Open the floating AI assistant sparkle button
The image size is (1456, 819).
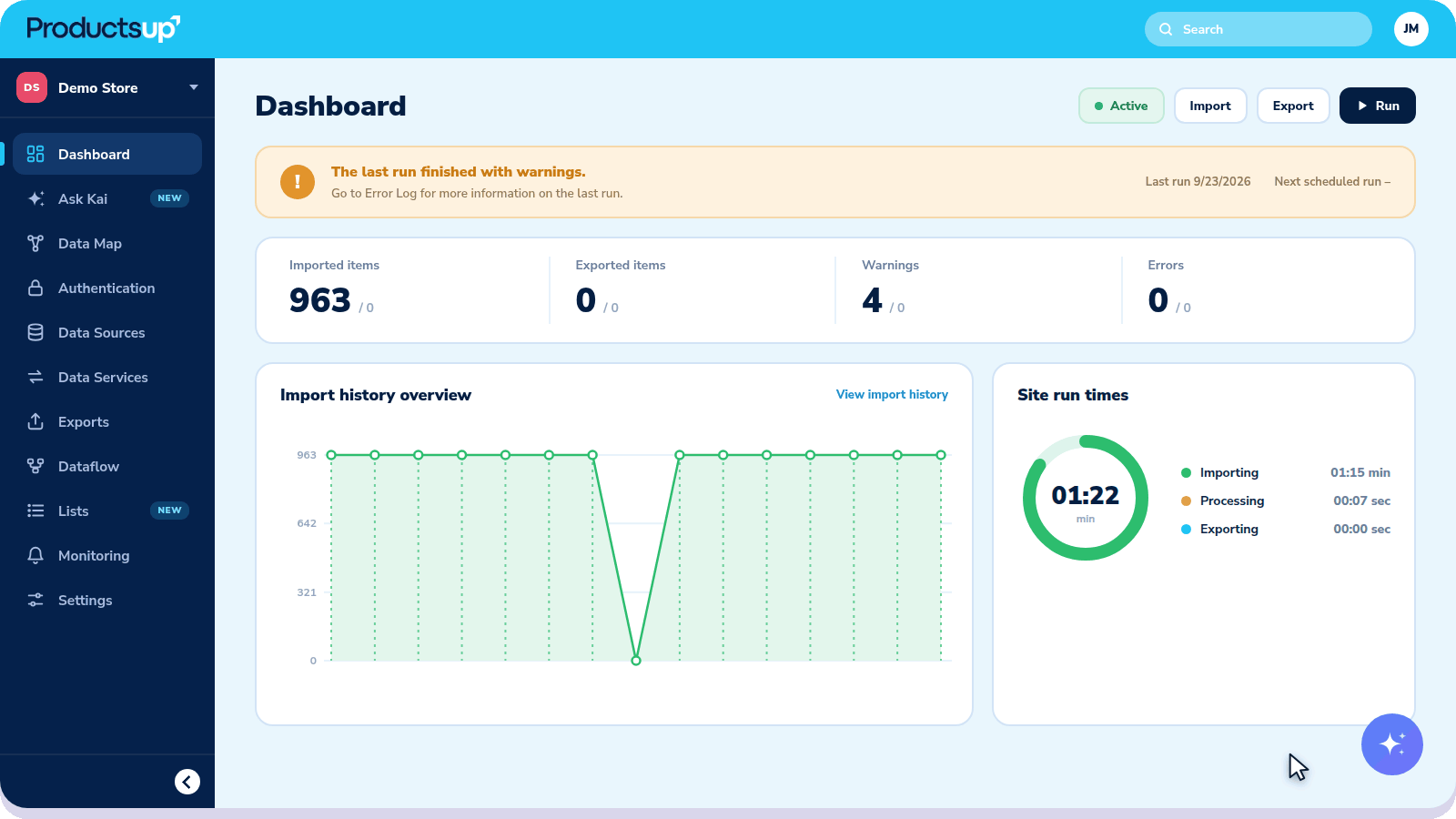click(1392, 744)
